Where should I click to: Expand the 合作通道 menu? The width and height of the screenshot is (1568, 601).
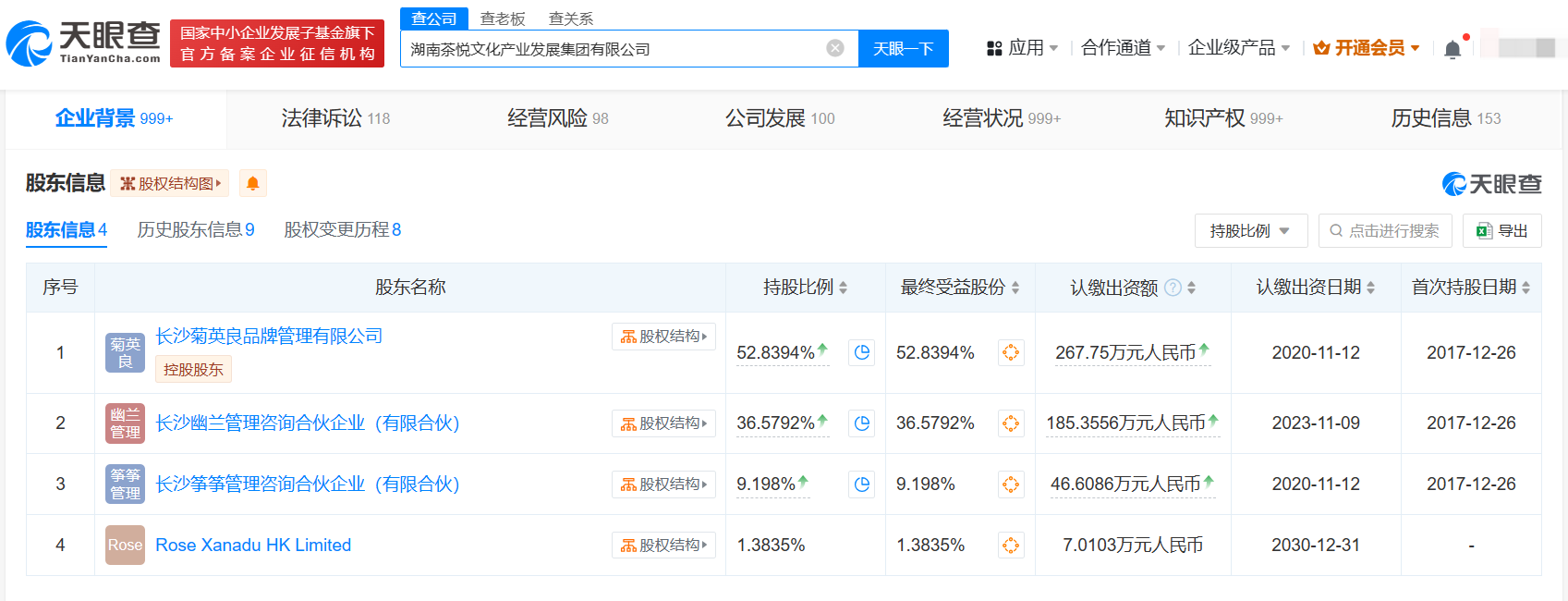(x=1124, y=48)
